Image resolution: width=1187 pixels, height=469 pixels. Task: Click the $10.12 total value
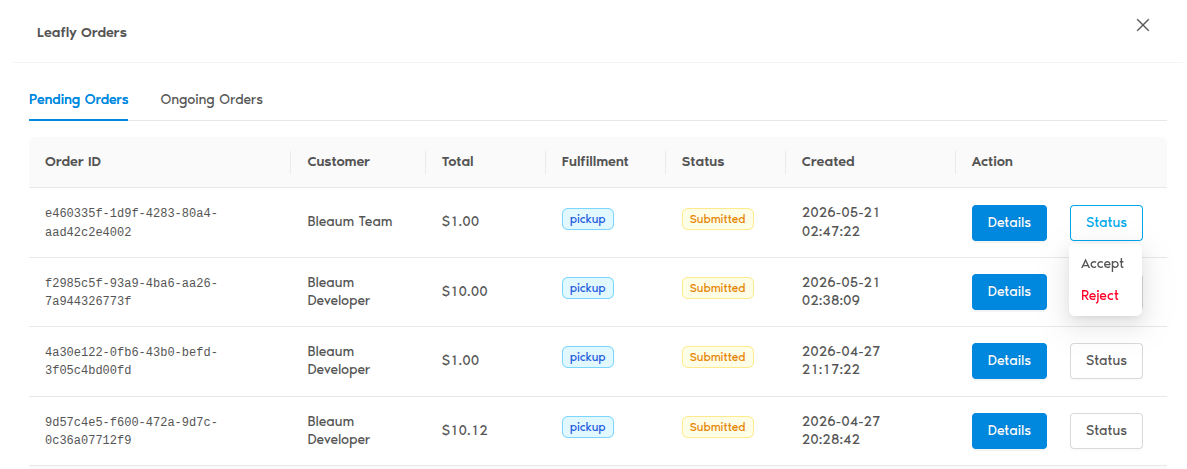coord(464,430)
